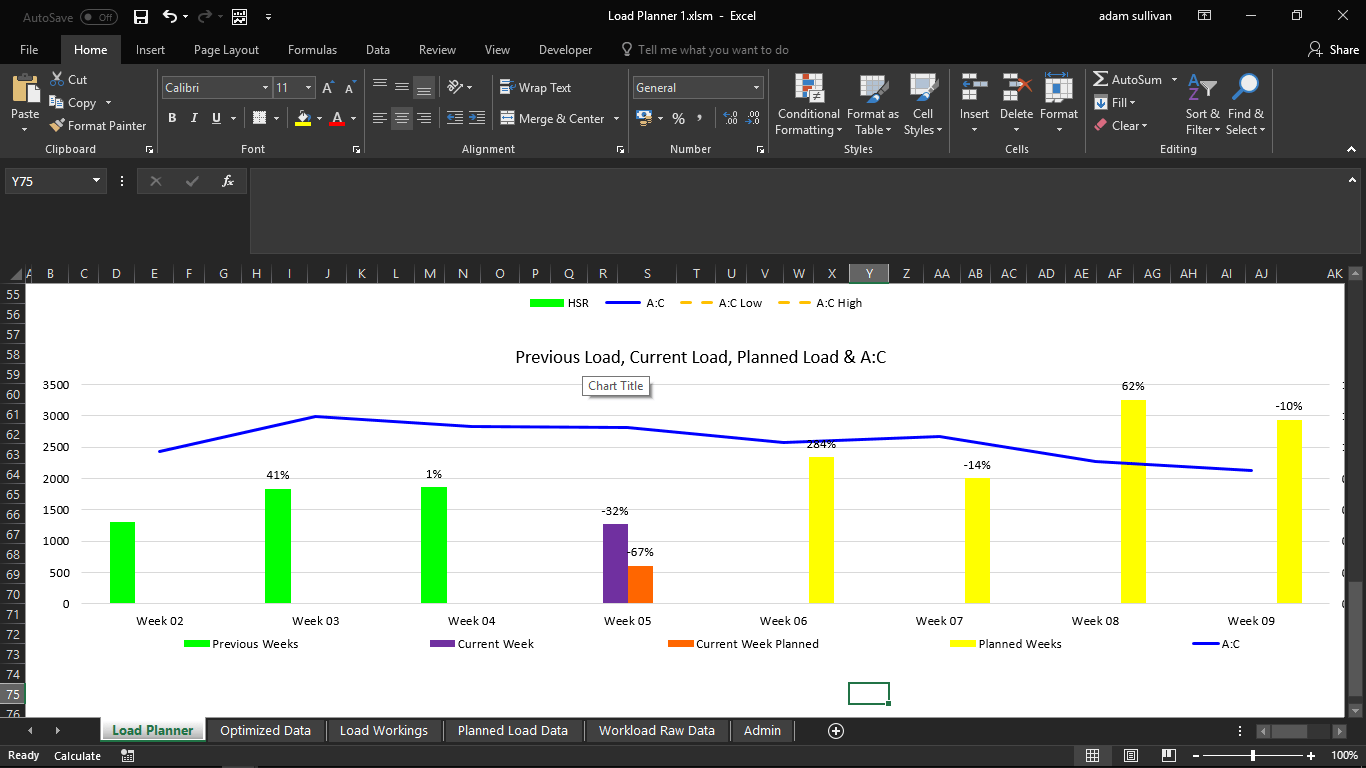Toggle the AutoSave switch
This screenshot has height=768, width=1366.
(98, 17)
